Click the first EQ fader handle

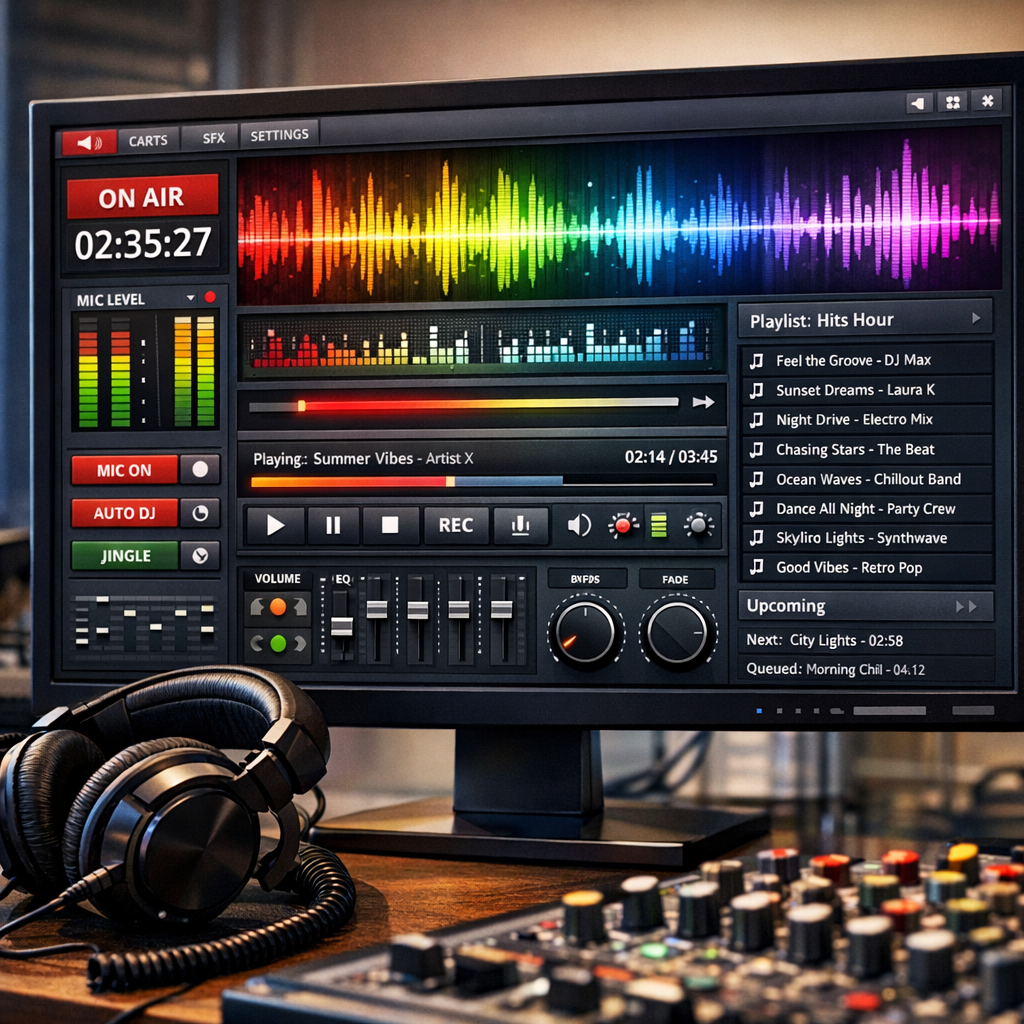pos(342,626)
